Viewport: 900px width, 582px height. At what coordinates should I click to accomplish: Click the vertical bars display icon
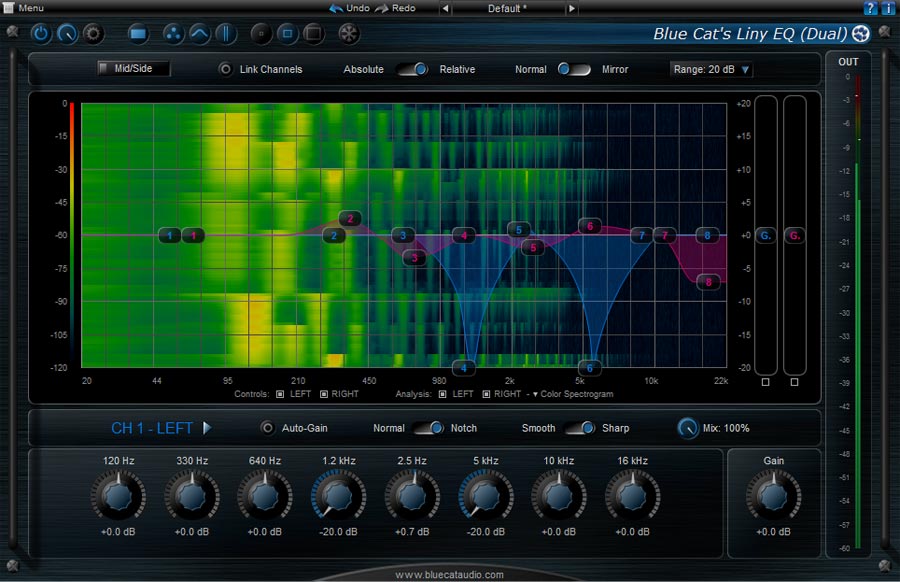pyautogui.click(x=226, y=33)
